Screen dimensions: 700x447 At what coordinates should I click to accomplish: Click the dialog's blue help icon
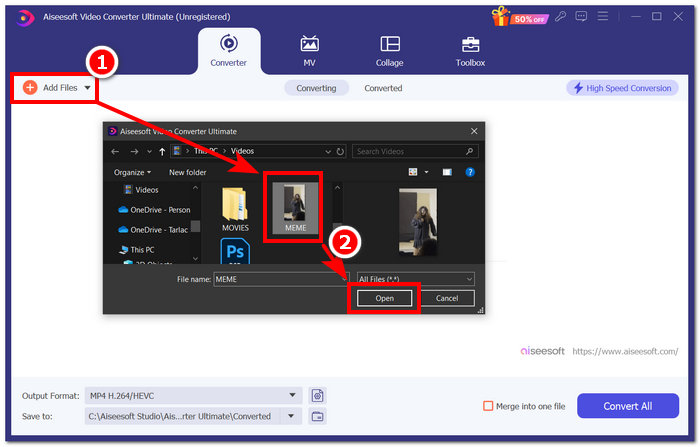[470, 172]
